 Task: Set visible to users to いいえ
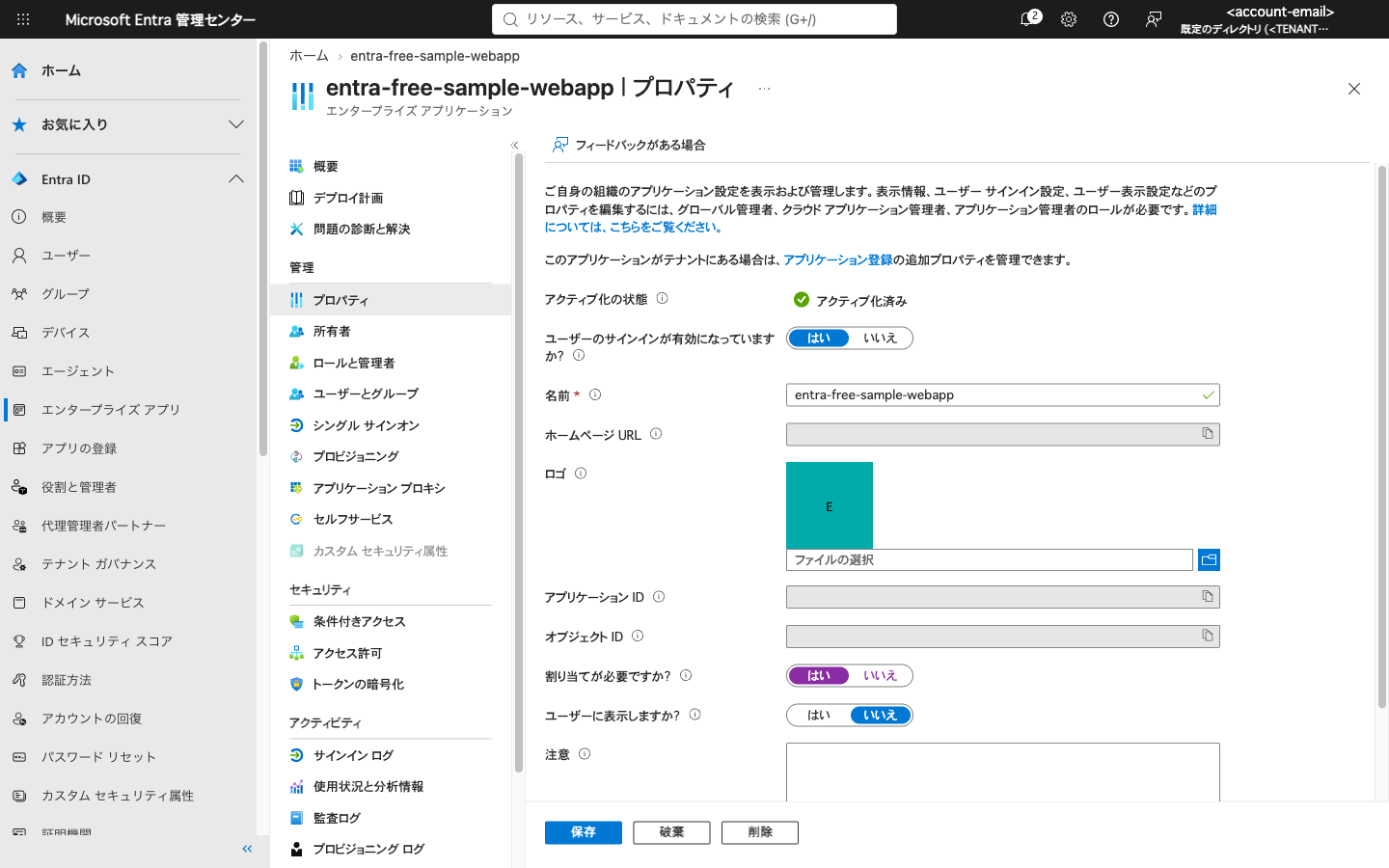[x=880, y=715]
